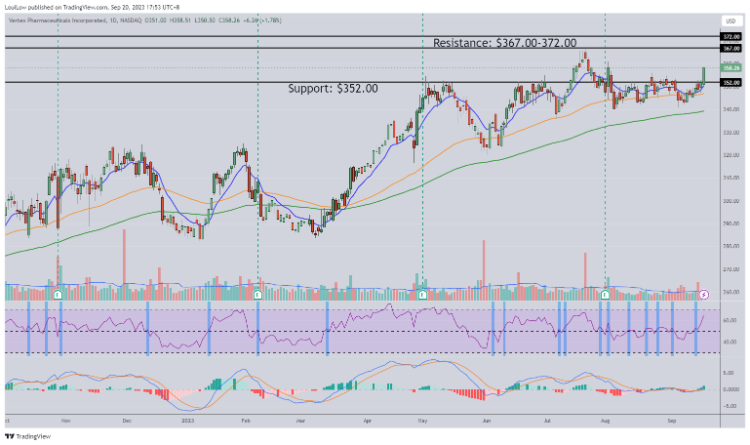
Task: Click the earnings marker near February
Action: (x=258, y=294)
